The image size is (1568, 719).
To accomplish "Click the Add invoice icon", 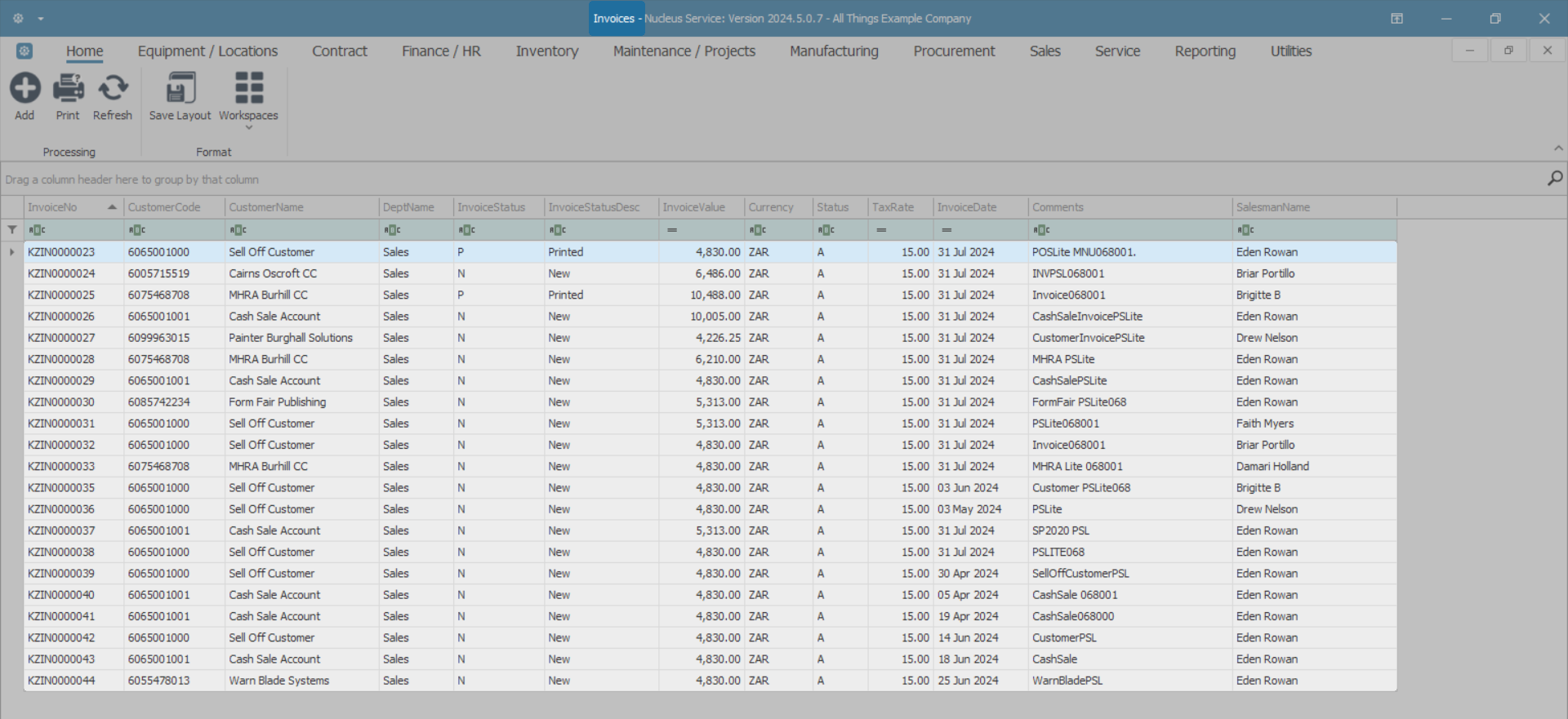I will [24, 88].
